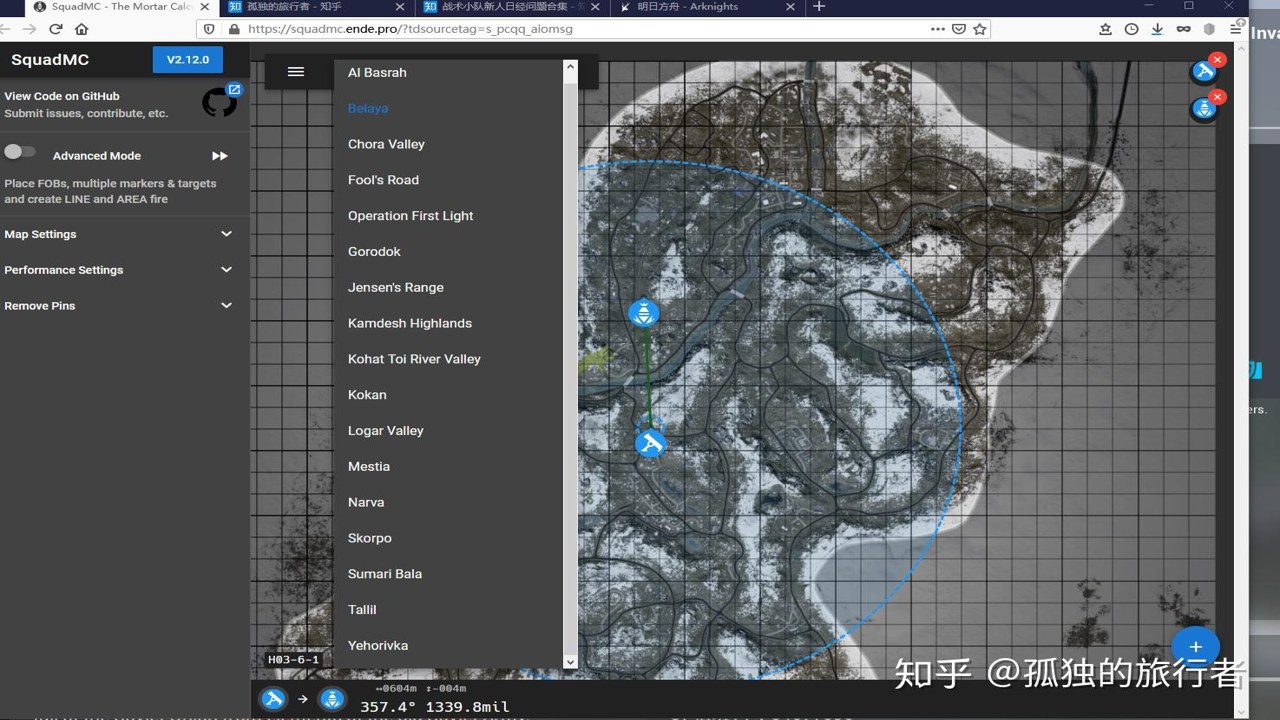Switch to the 战术小队新人日经问题合集 tab
This screenshot has width=1280, height=720.
point(512,7)
